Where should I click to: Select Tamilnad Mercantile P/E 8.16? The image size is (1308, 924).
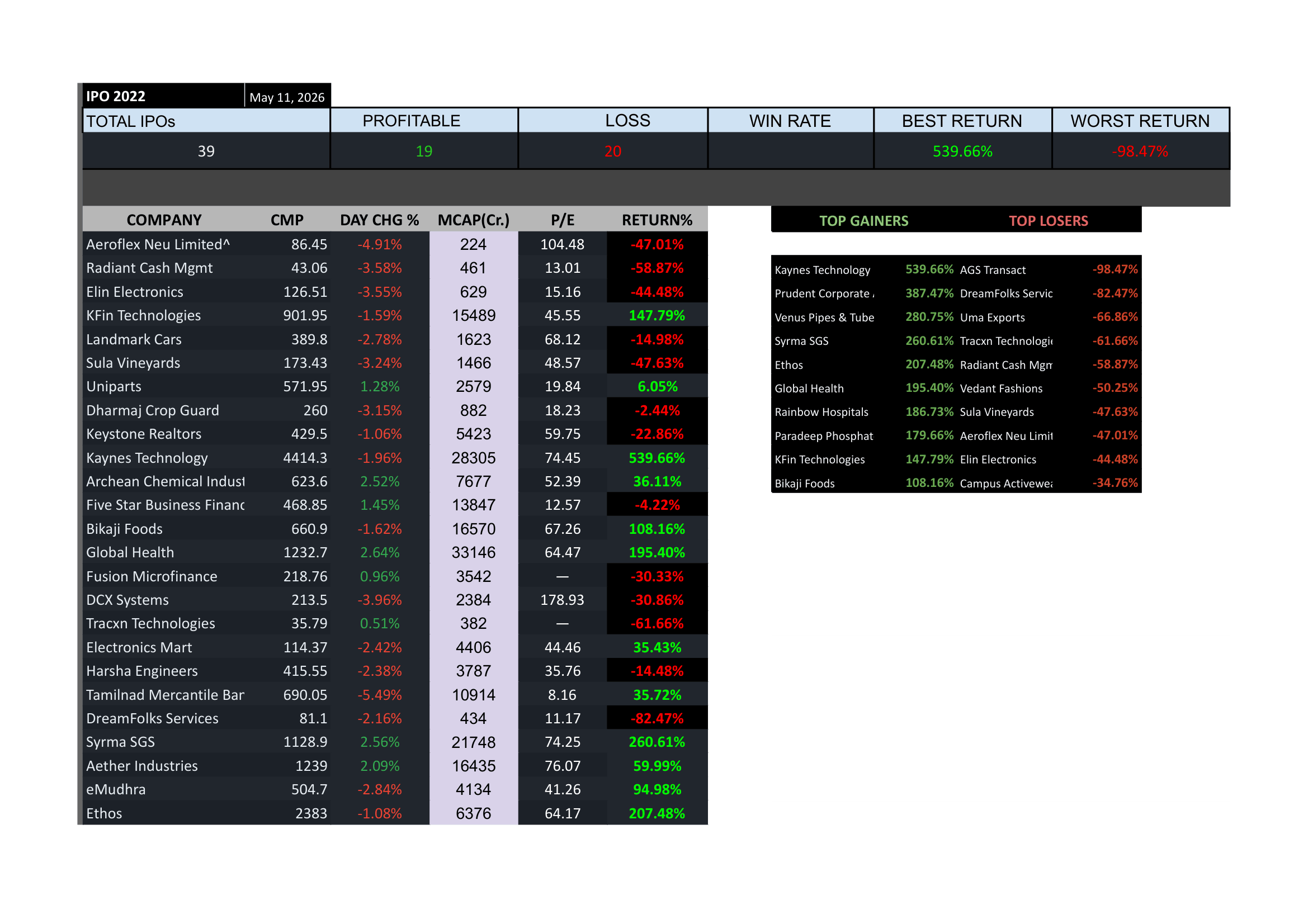[562, 695]
